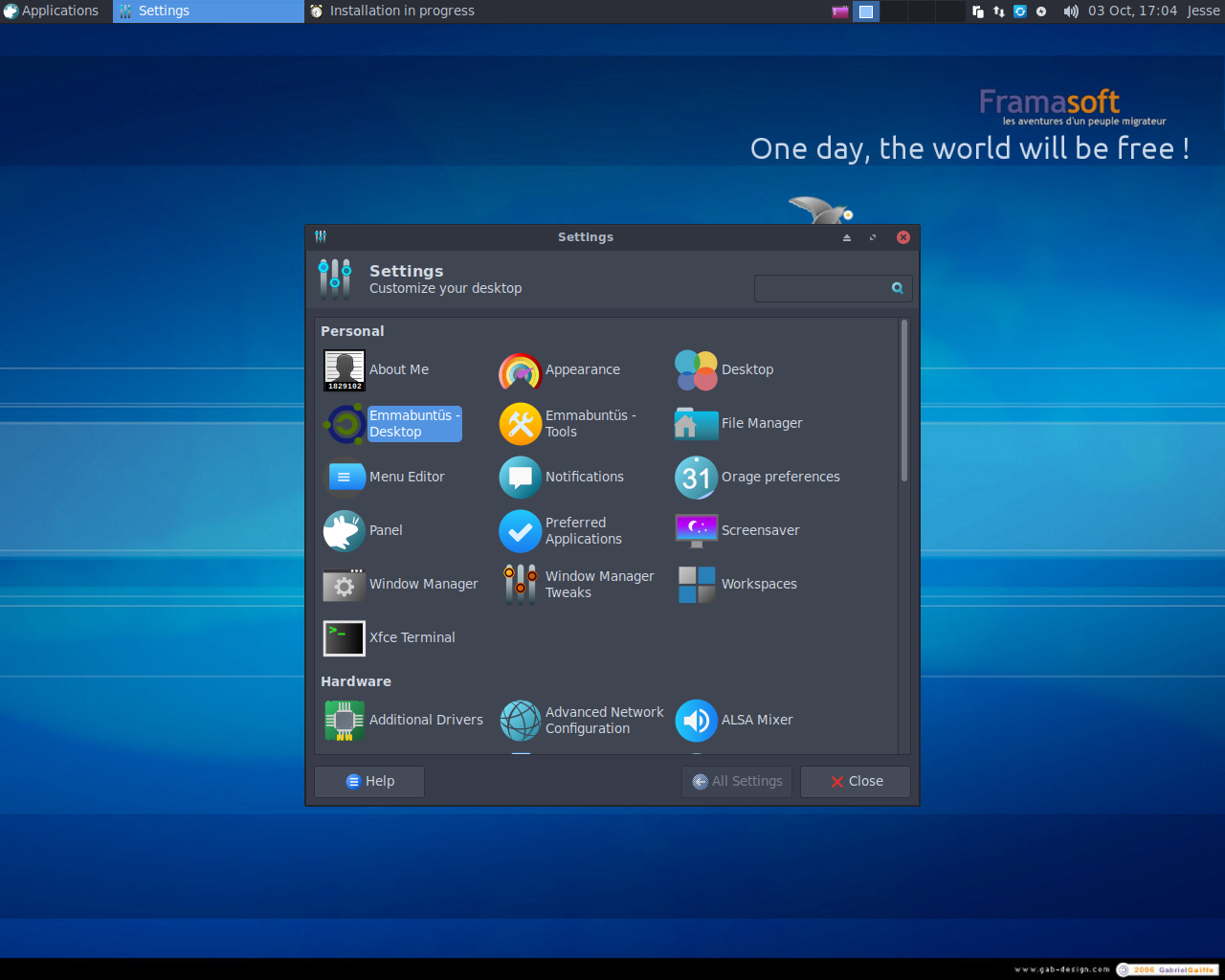Open the About Me icon
1225x980 pixels.
pos(345,370)
